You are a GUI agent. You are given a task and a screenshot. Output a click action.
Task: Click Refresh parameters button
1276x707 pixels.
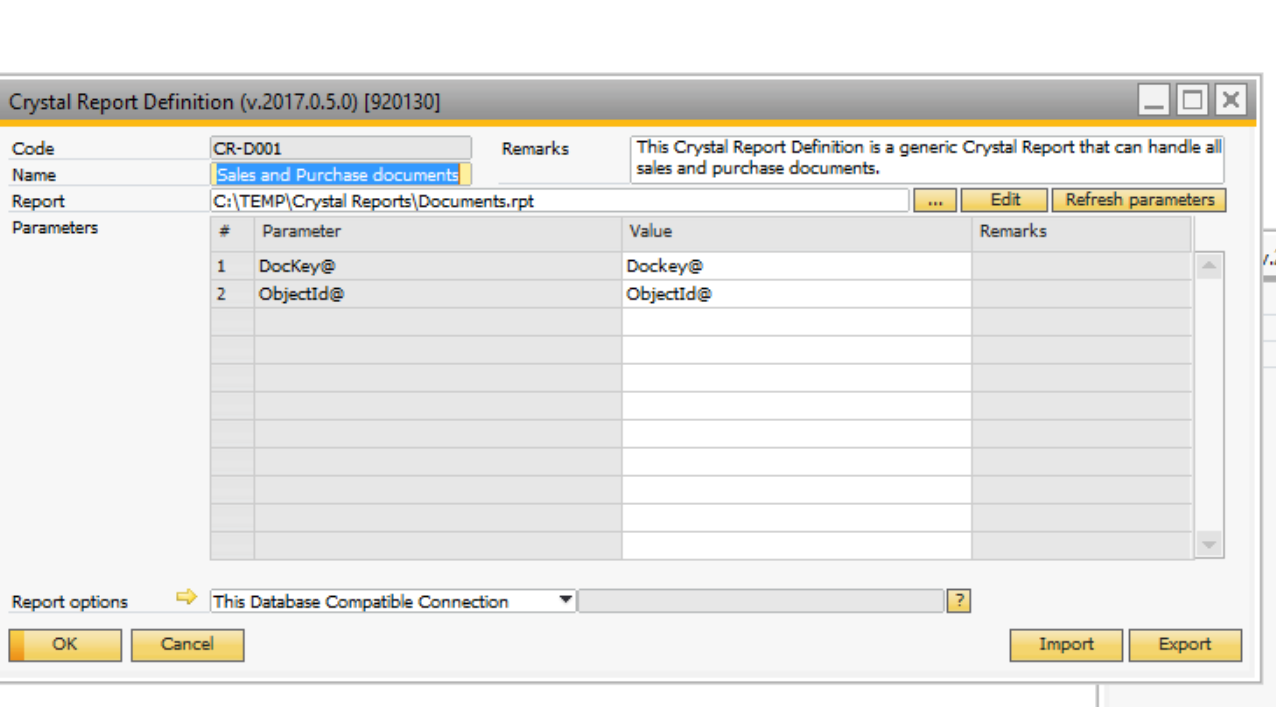click(x=1139, y=200)
